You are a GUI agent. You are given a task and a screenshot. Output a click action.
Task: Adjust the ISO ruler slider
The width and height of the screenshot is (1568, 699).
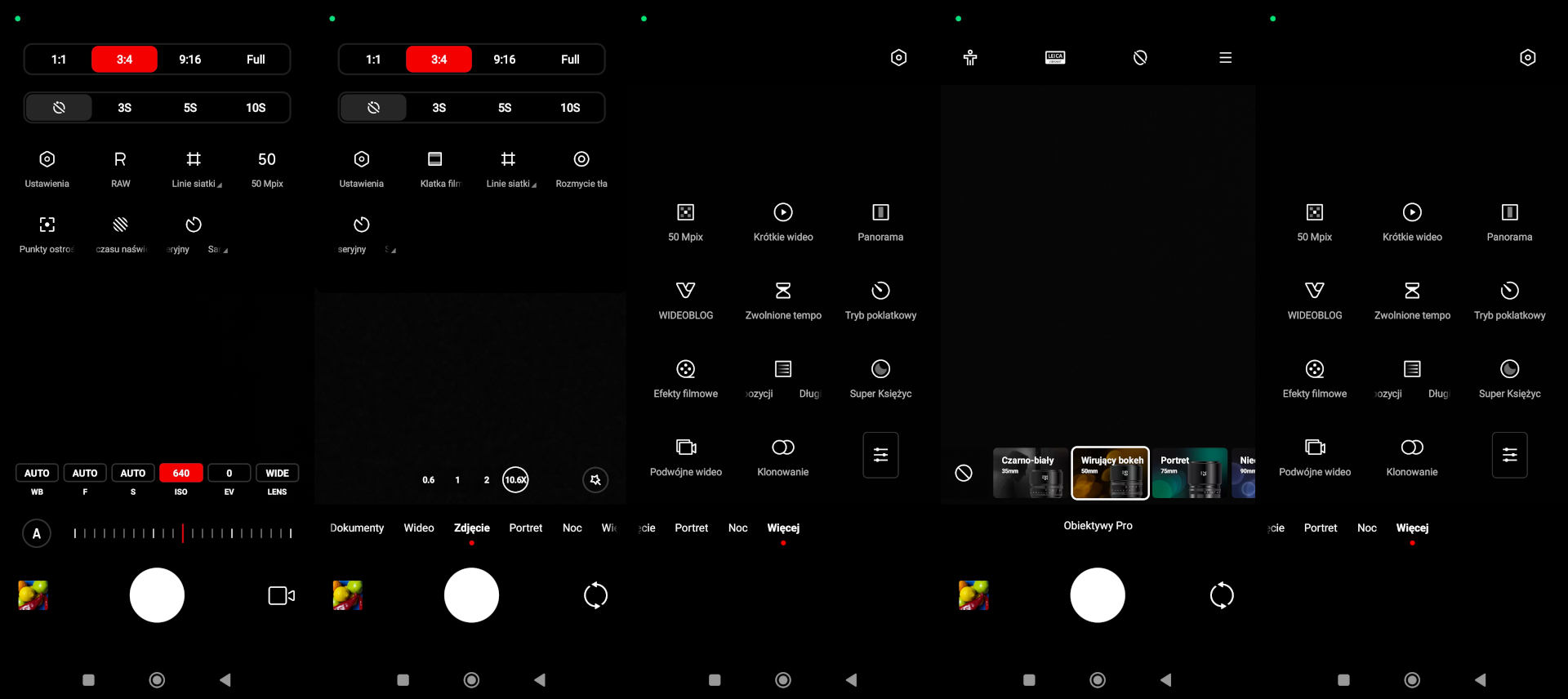pyautogui.click(x=183, y=533)
